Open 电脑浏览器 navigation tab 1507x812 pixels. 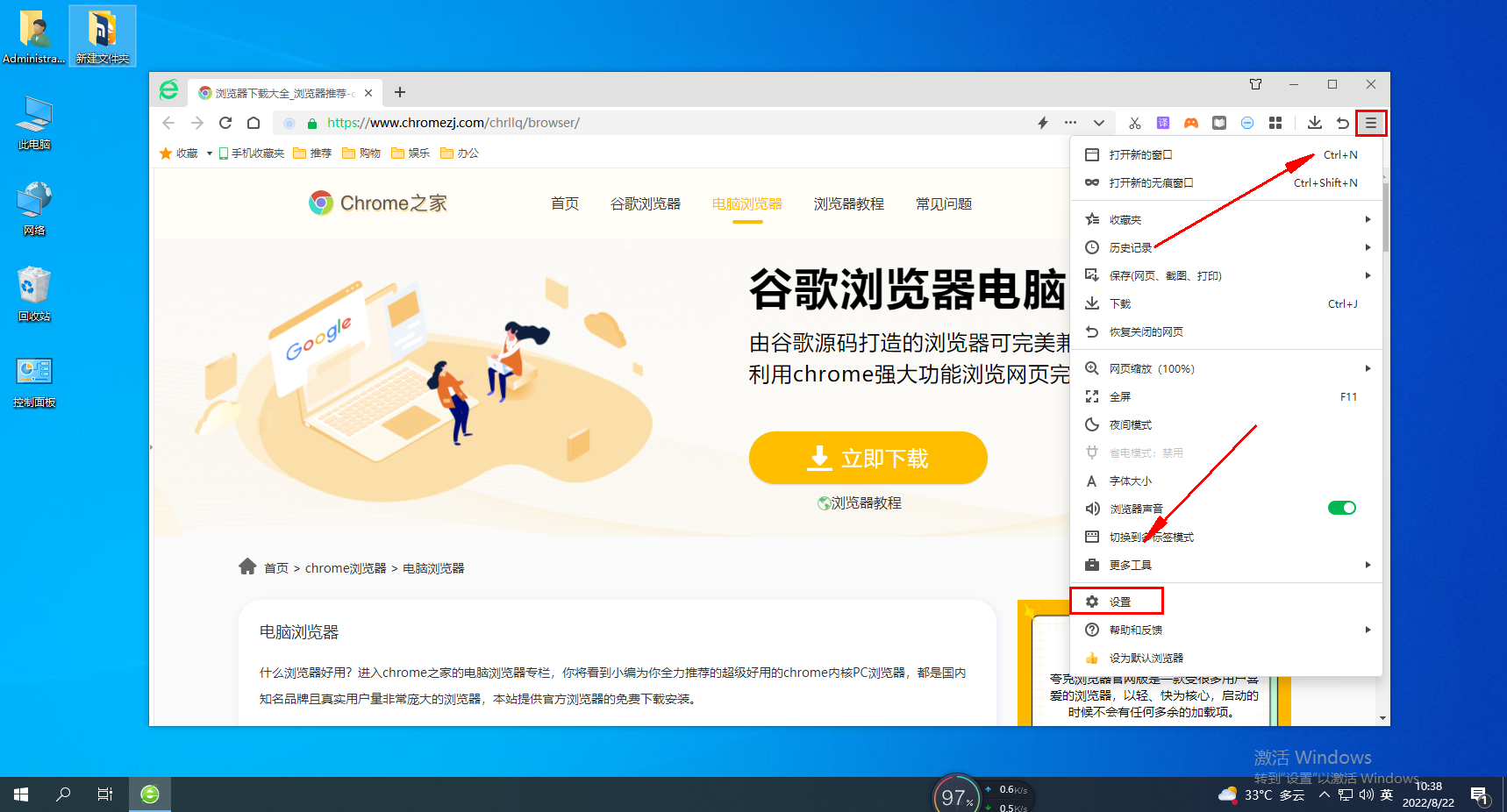pos(747,203)
